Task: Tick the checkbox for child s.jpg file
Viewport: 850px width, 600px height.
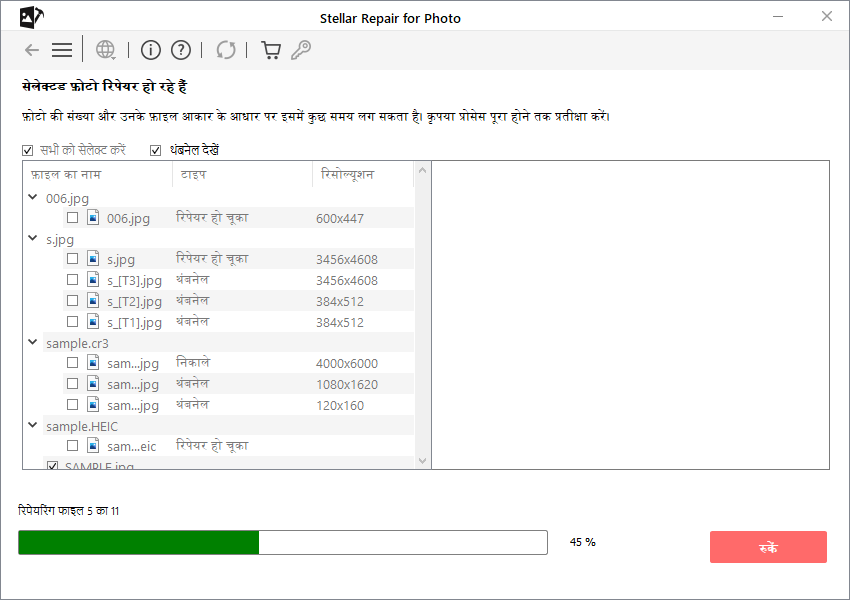Action: pyautogui.click(x=72, y=259)
